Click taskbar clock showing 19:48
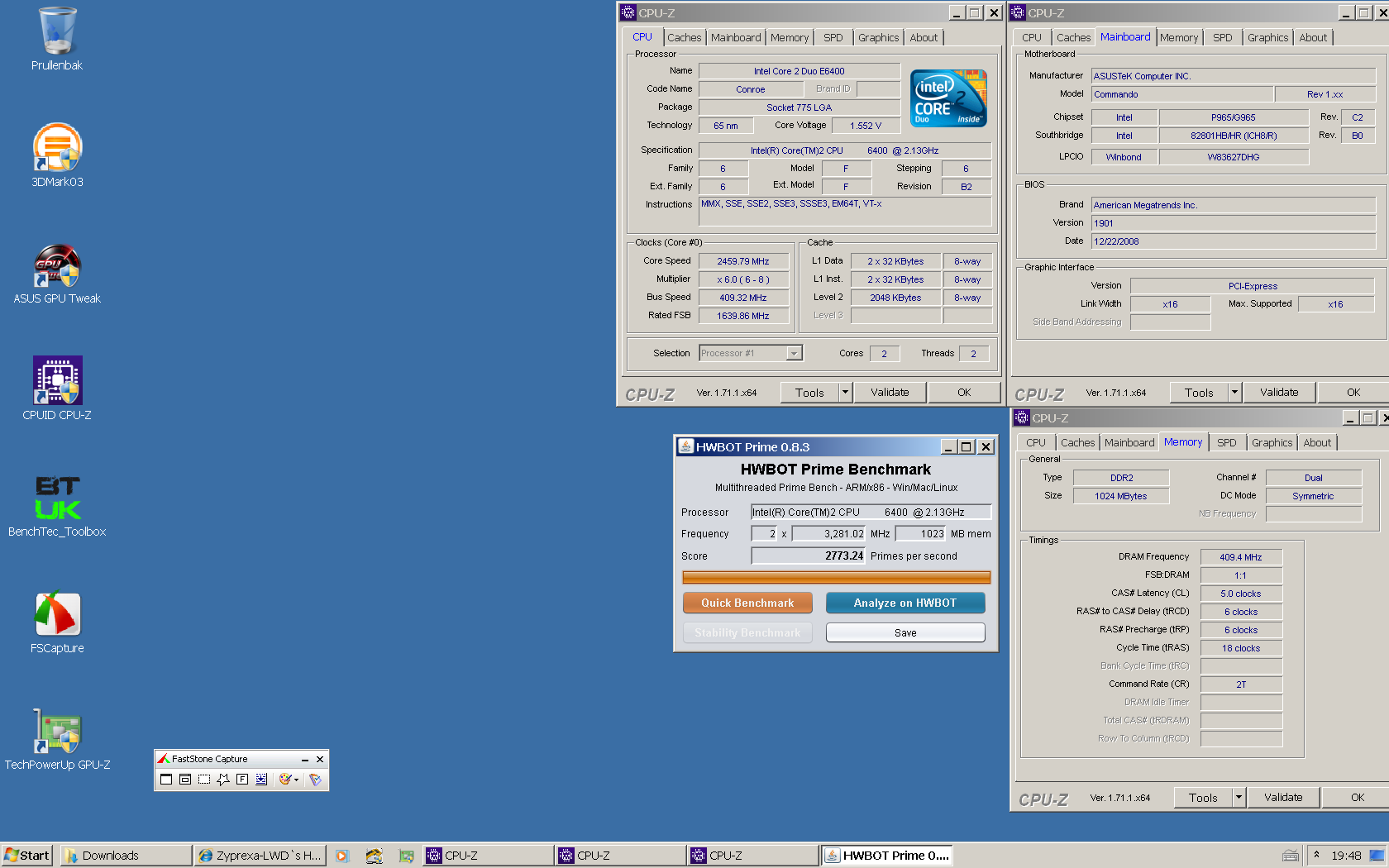Viewport: 1389px width, 868px height. [x=1346, y=856]
